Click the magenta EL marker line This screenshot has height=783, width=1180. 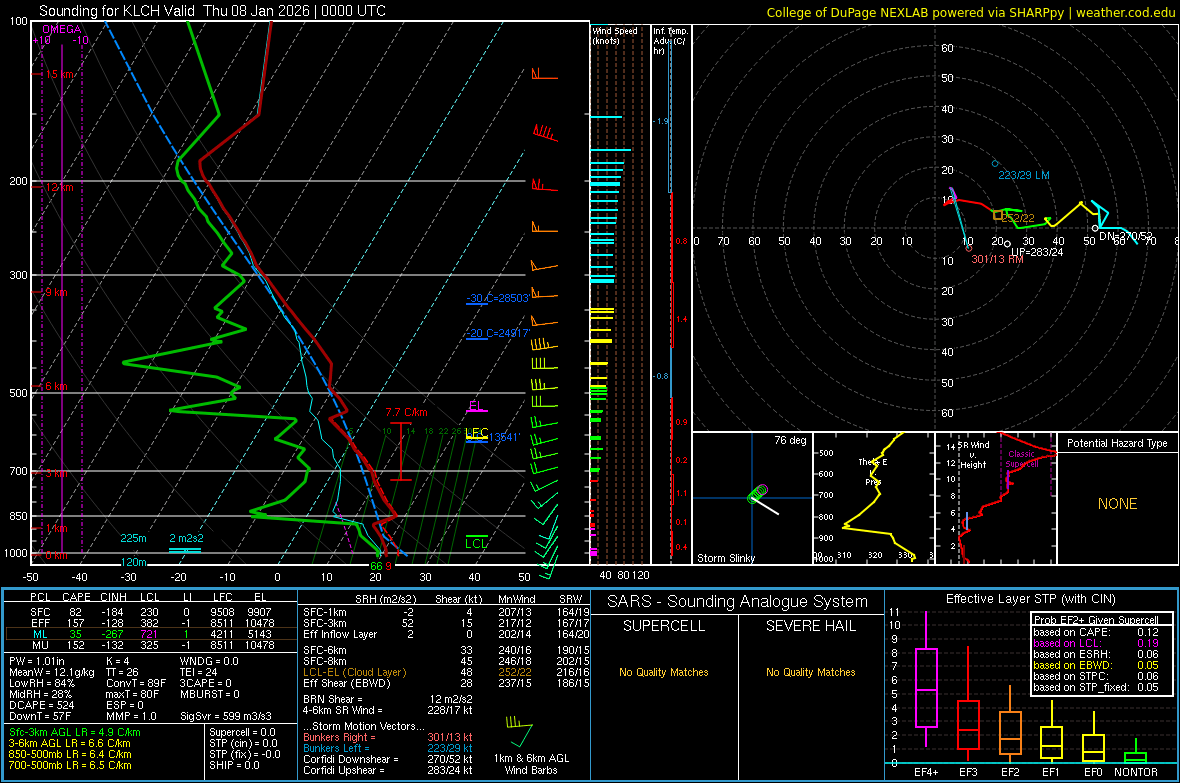(x=476, y=411)
